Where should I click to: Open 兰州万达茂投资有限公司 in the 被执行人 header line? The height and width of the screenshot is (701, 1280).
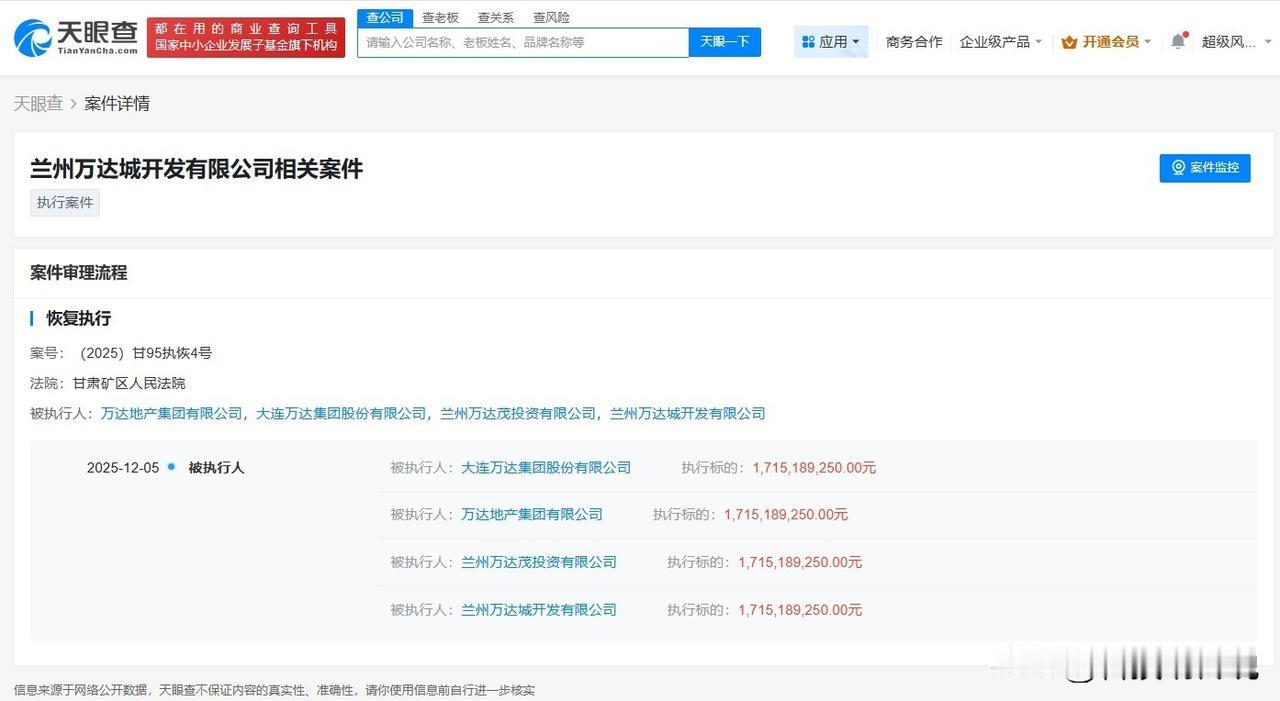coord(518,413)
